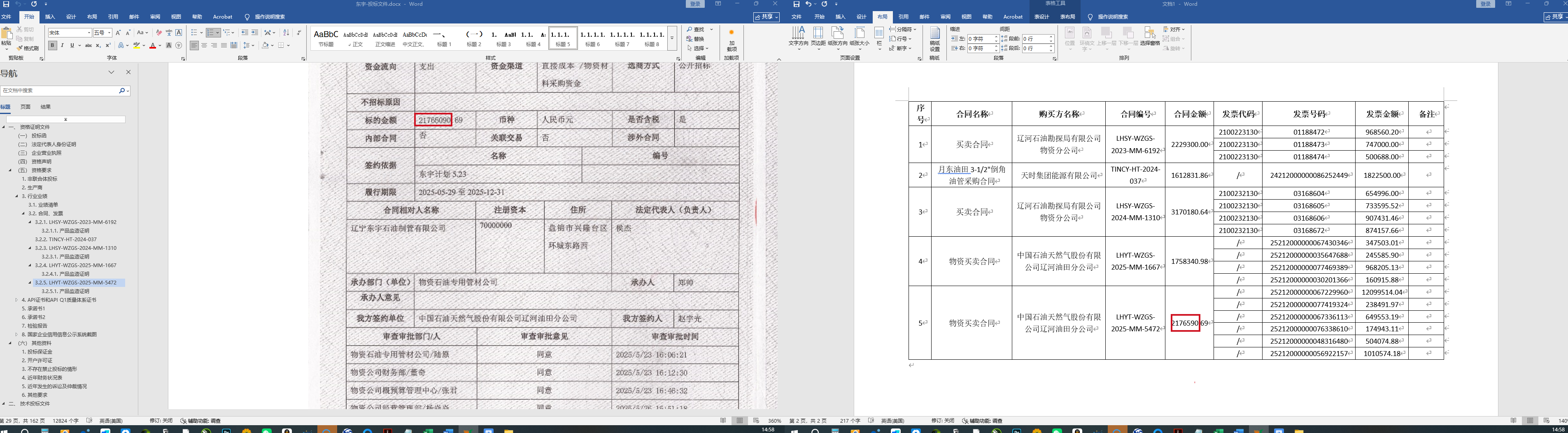Increase the paragraph indent
Image resolution: width=1568 pixels, height=433 pixels.
coord(254,33)
